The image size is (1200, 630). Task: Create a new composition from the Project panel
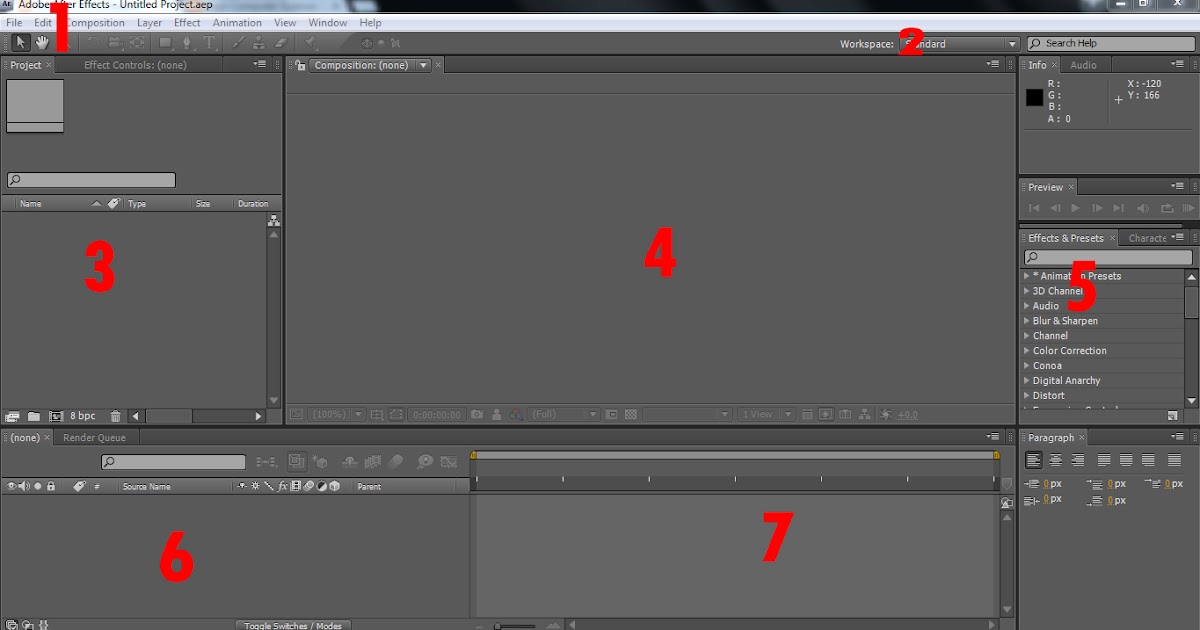coord(55,415)
